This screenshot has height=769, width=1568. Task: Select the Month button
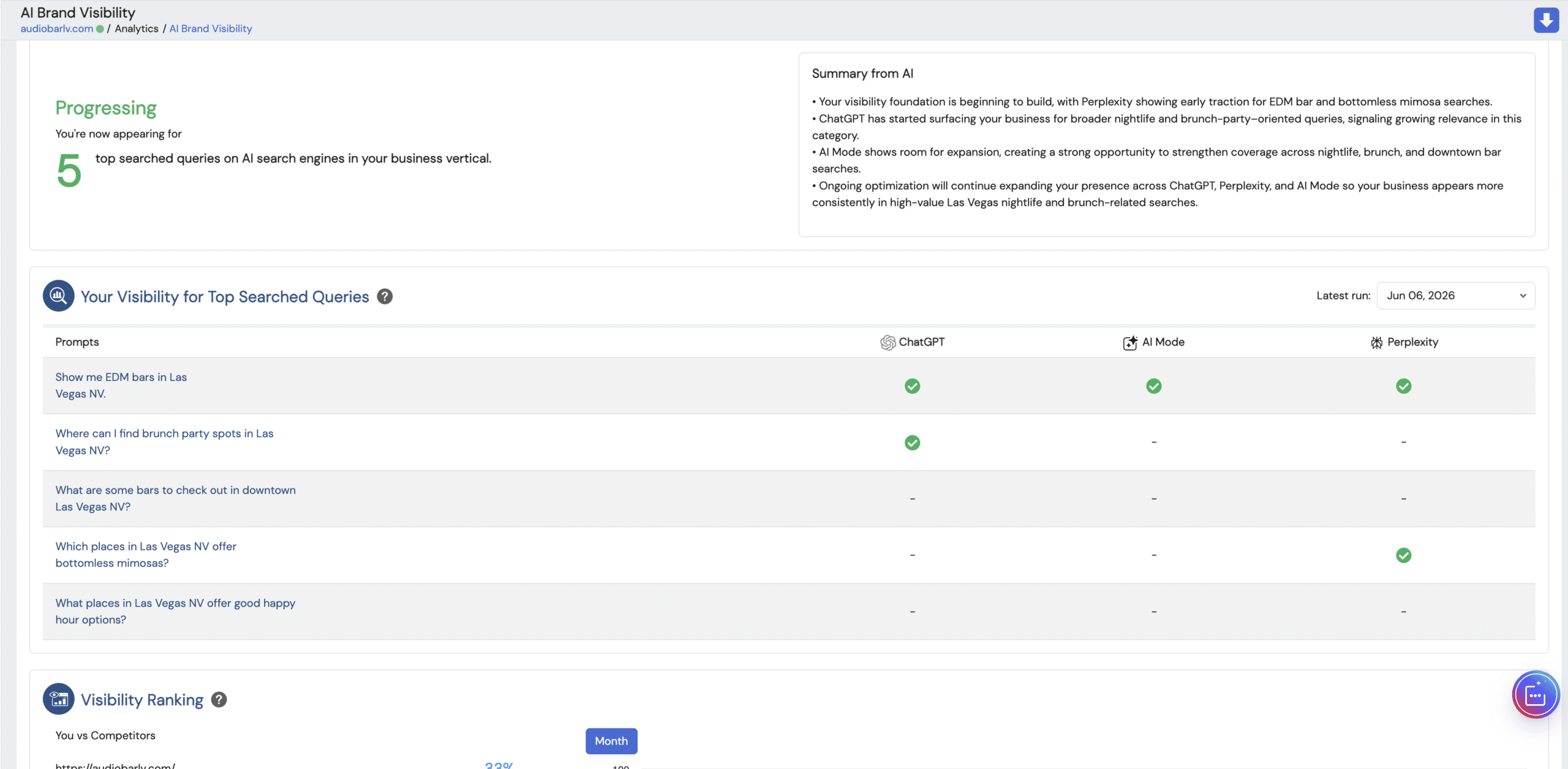point(611,741)
